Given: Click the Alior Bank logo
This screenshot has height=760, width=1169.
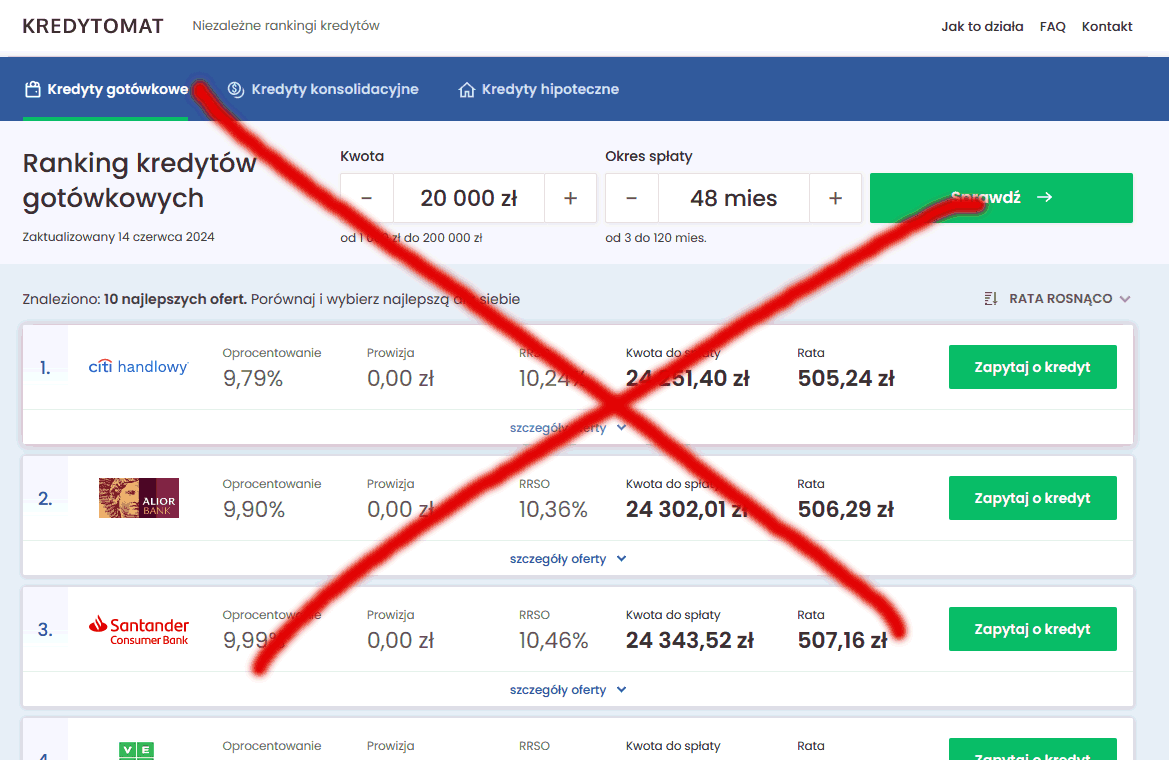Looking at the screenshot, I should click(x=138, y=498).
